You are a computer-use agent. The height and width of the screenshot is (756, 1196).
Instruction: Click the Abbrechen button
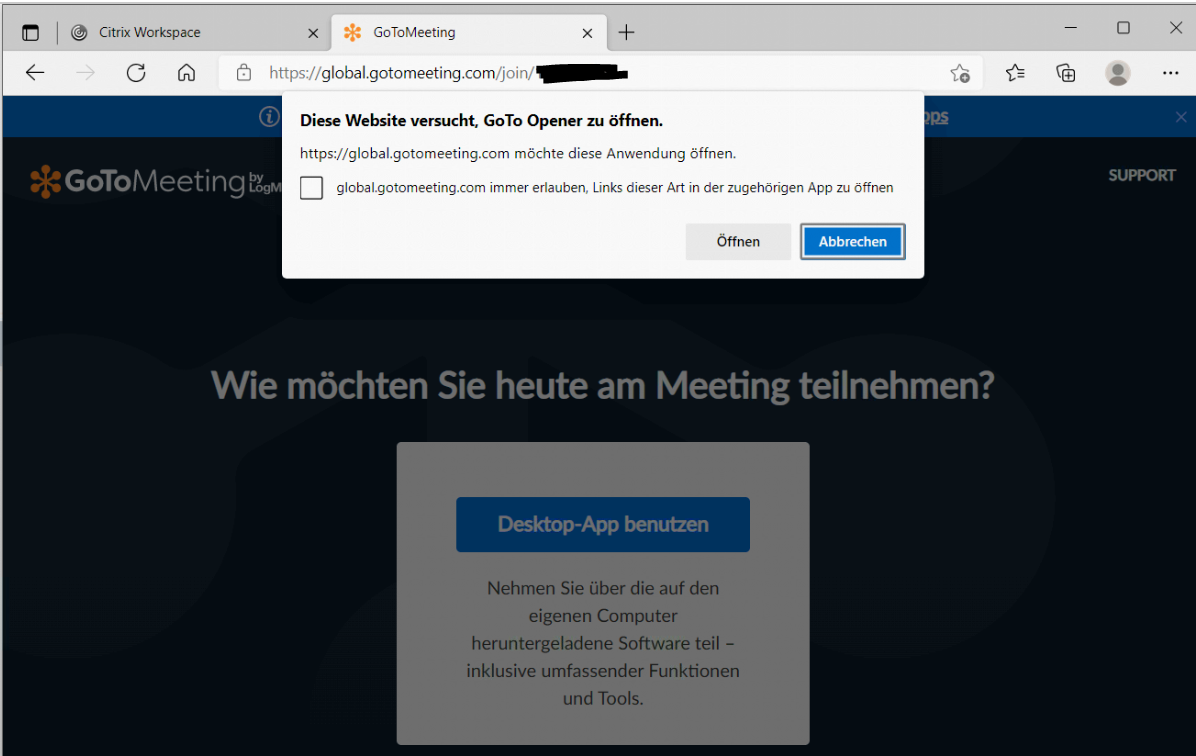click(853, 242)
